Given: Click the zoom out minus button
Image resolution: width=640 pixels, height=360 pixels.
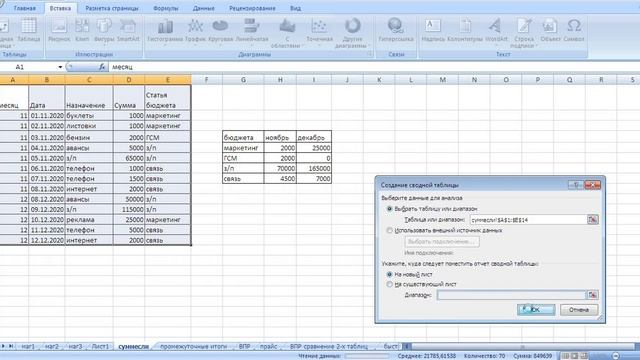Looking at the screenshot, I should [x=616, y=356].
